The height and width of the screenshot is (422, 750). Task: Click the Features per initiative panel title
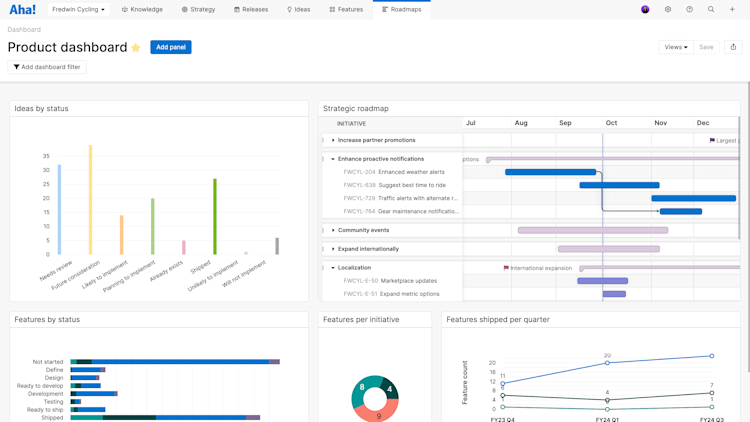[361, 320]
